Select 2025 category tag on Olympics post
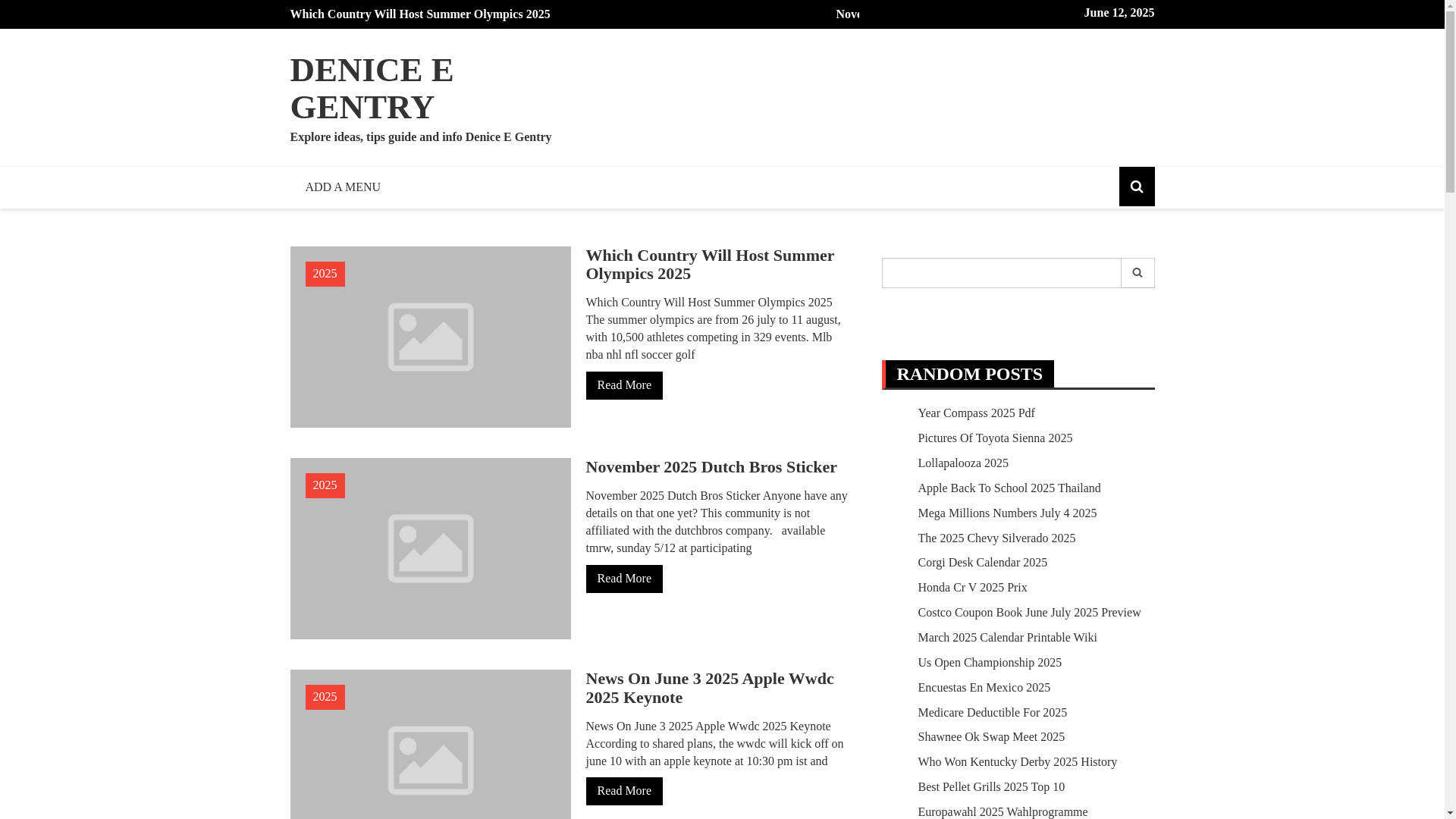Screen dimensions: 1456x819 coord(325,274)
